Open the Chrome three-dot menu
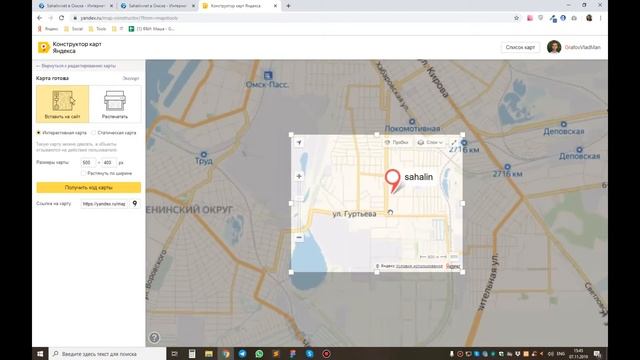640x360 pixels. click(x=600, y=18)
